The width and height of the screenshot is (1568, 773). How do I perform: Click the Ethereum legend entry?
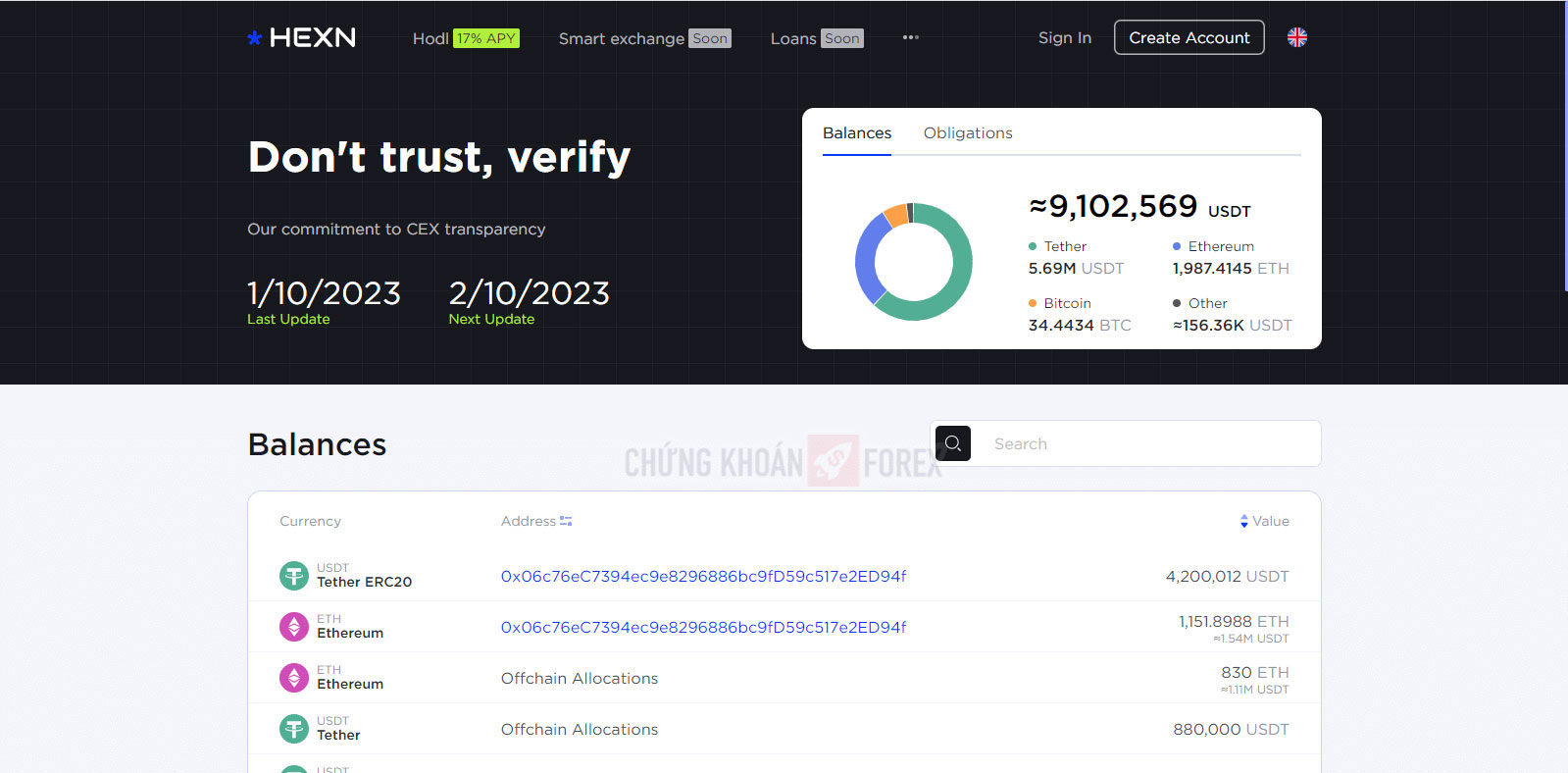(x=1213, y=246)
